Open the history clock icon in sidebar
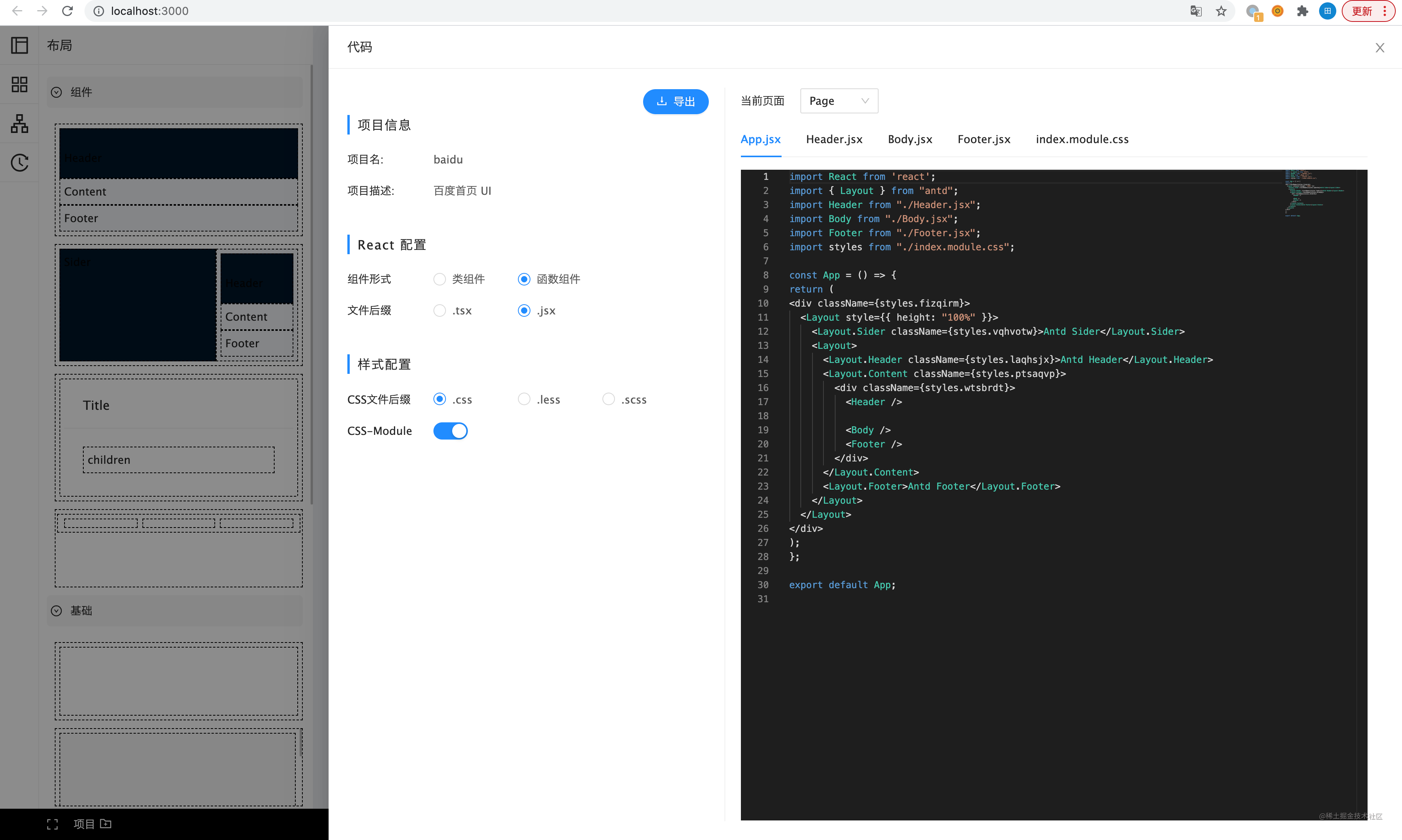 click(x=19, y=162)
